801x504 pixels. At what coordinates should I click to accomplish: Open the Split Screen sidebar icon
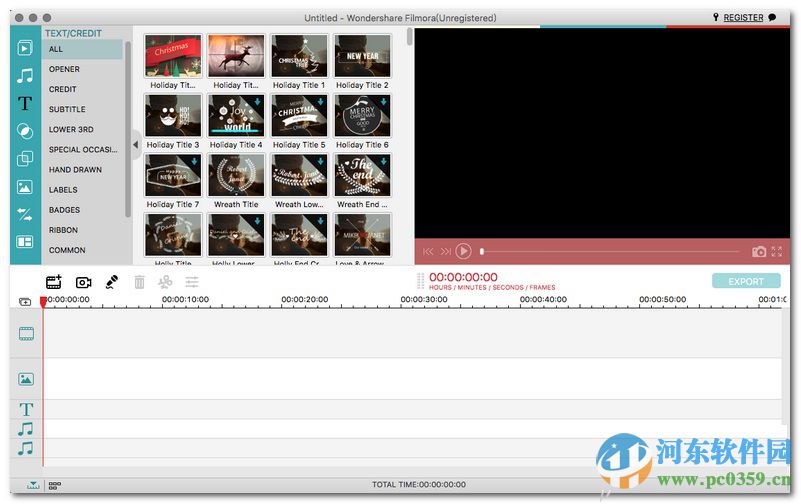click(25, 242)
